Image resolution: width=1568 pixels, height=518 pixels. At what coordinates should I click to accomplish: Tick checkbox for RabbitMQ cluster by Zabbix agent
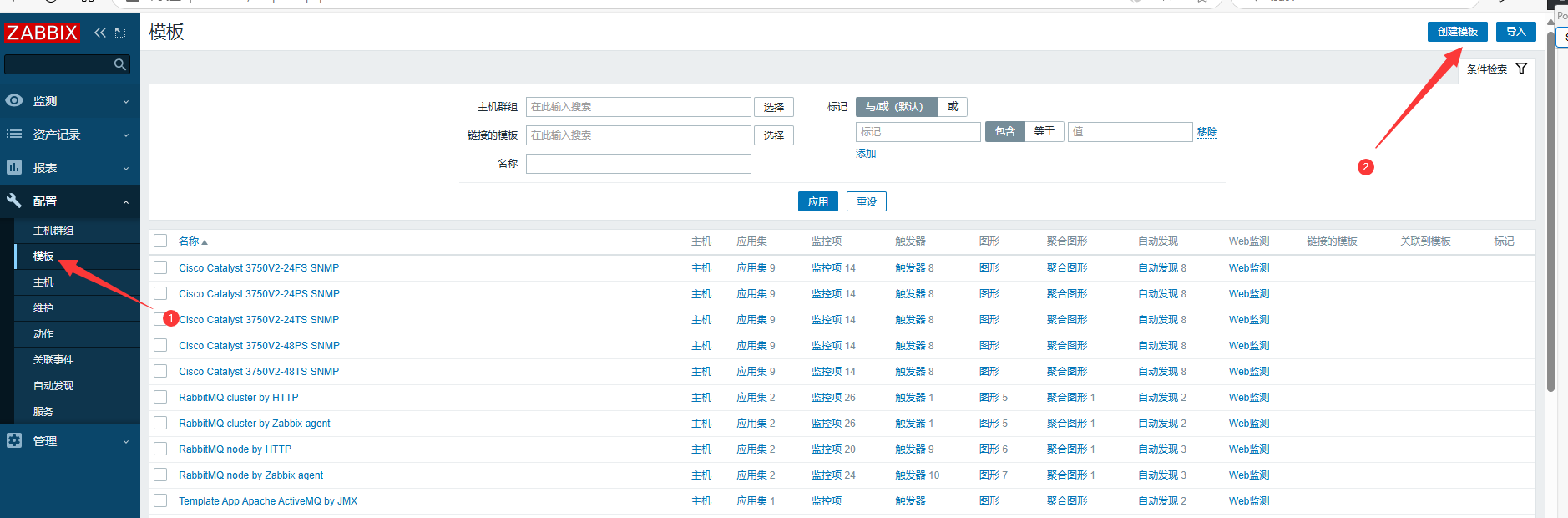tap(160, 424)
